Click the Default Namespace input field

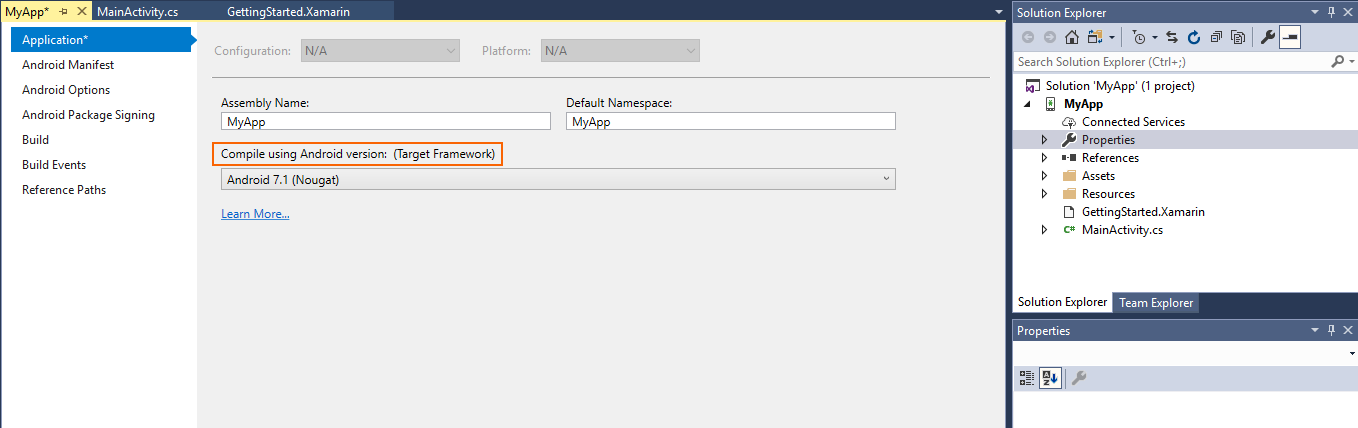[731, 121]
